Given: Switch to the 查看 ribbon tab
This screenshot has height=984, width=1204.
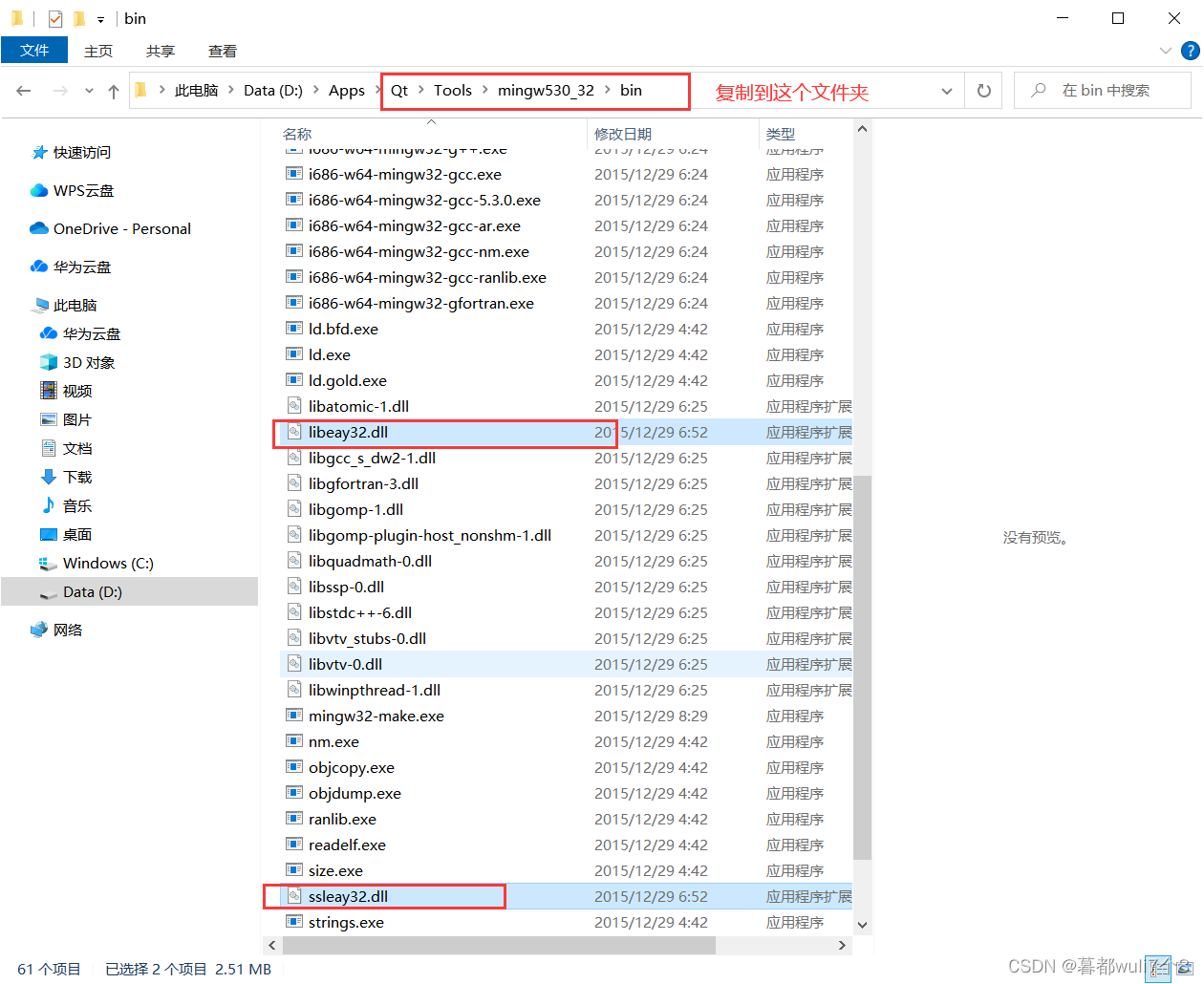Looking at the screenshot, I should click(x=222, y=51).
